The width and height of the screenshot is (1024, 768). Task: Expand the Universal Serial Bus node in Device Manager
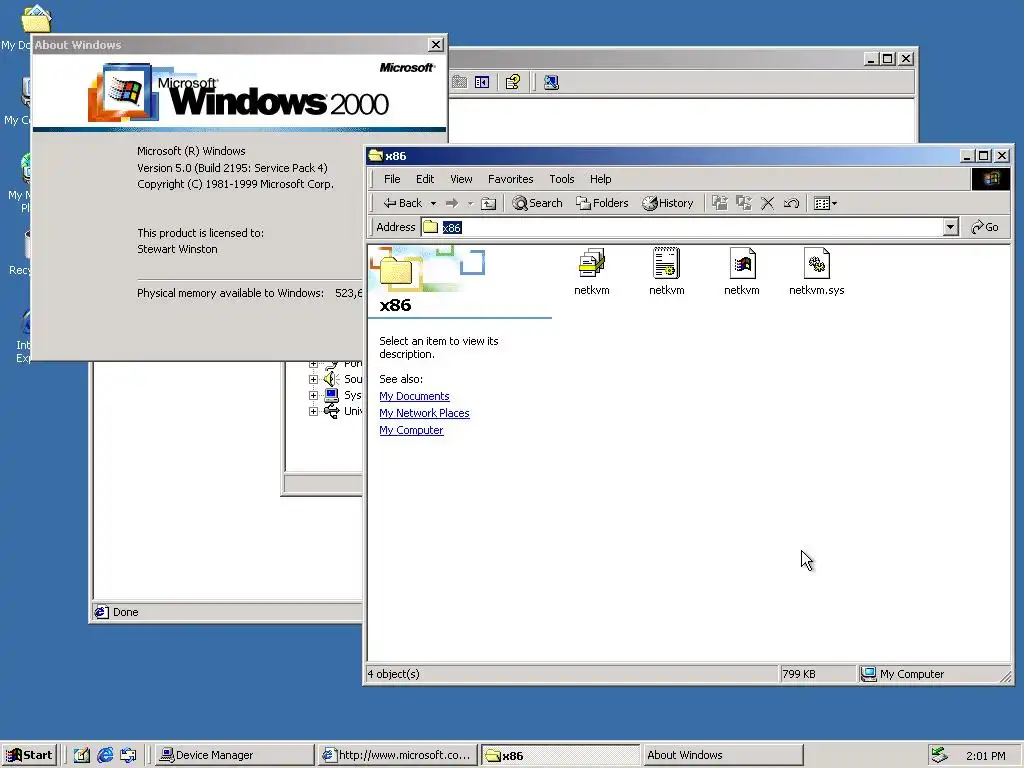point(313,411)
